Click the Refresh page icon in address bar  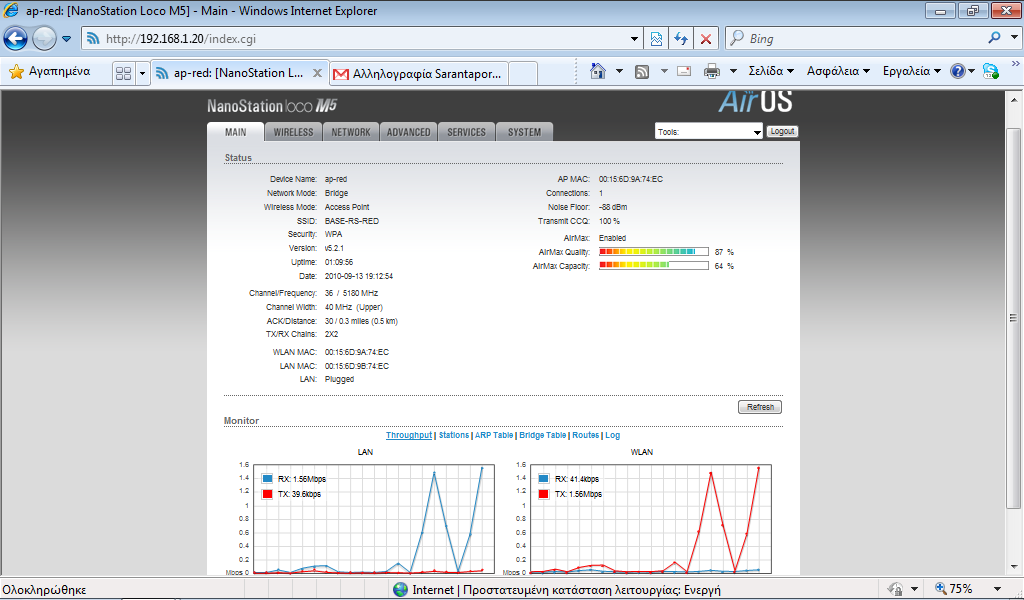[x=681, y=39]
